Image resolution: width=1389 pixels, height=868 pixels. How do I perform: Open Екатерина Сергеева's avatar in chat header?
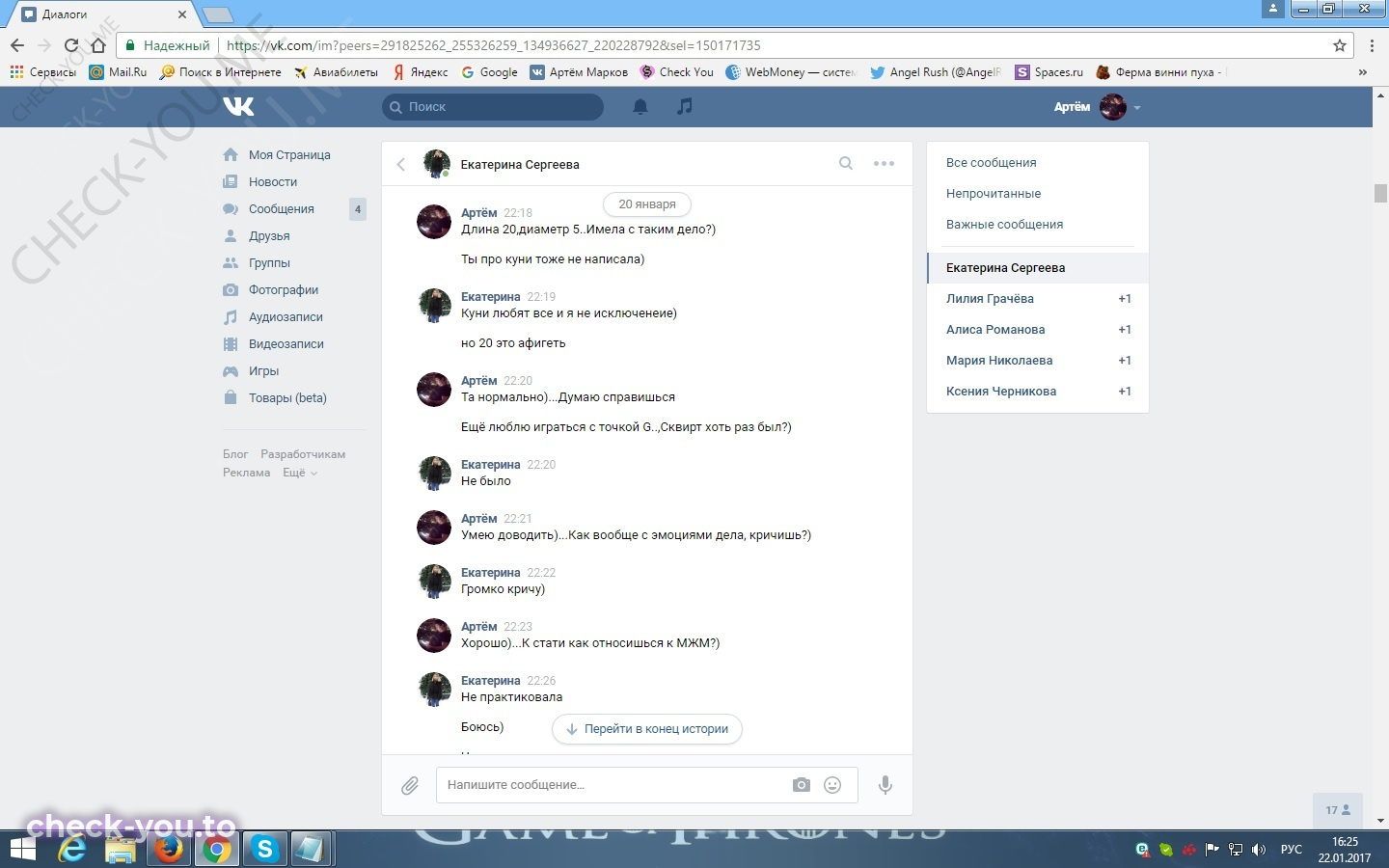[x=437, y=164]
